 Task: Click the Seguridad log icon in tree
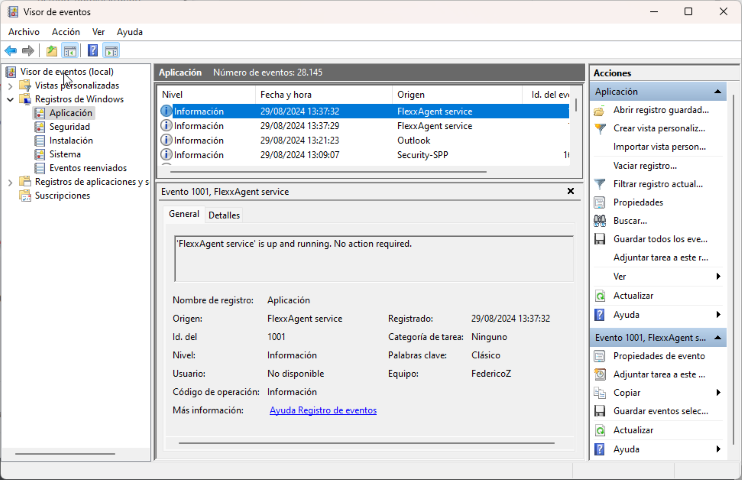(40, 127)
